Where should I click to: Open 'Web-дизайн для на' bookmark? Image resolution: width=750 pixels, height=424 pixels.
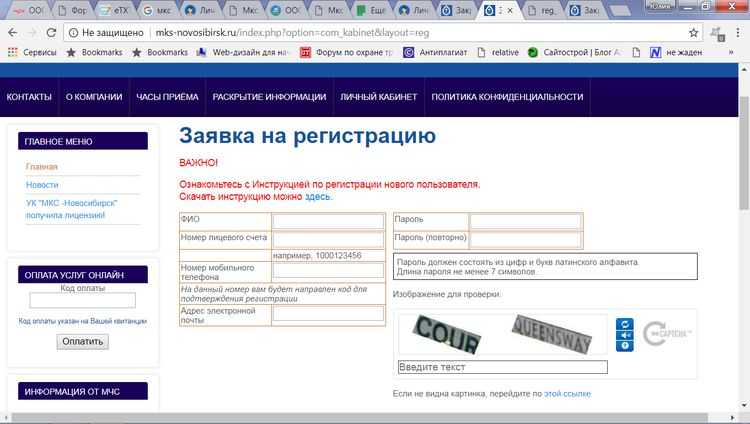pyautogui.click(x=243, y=52)
